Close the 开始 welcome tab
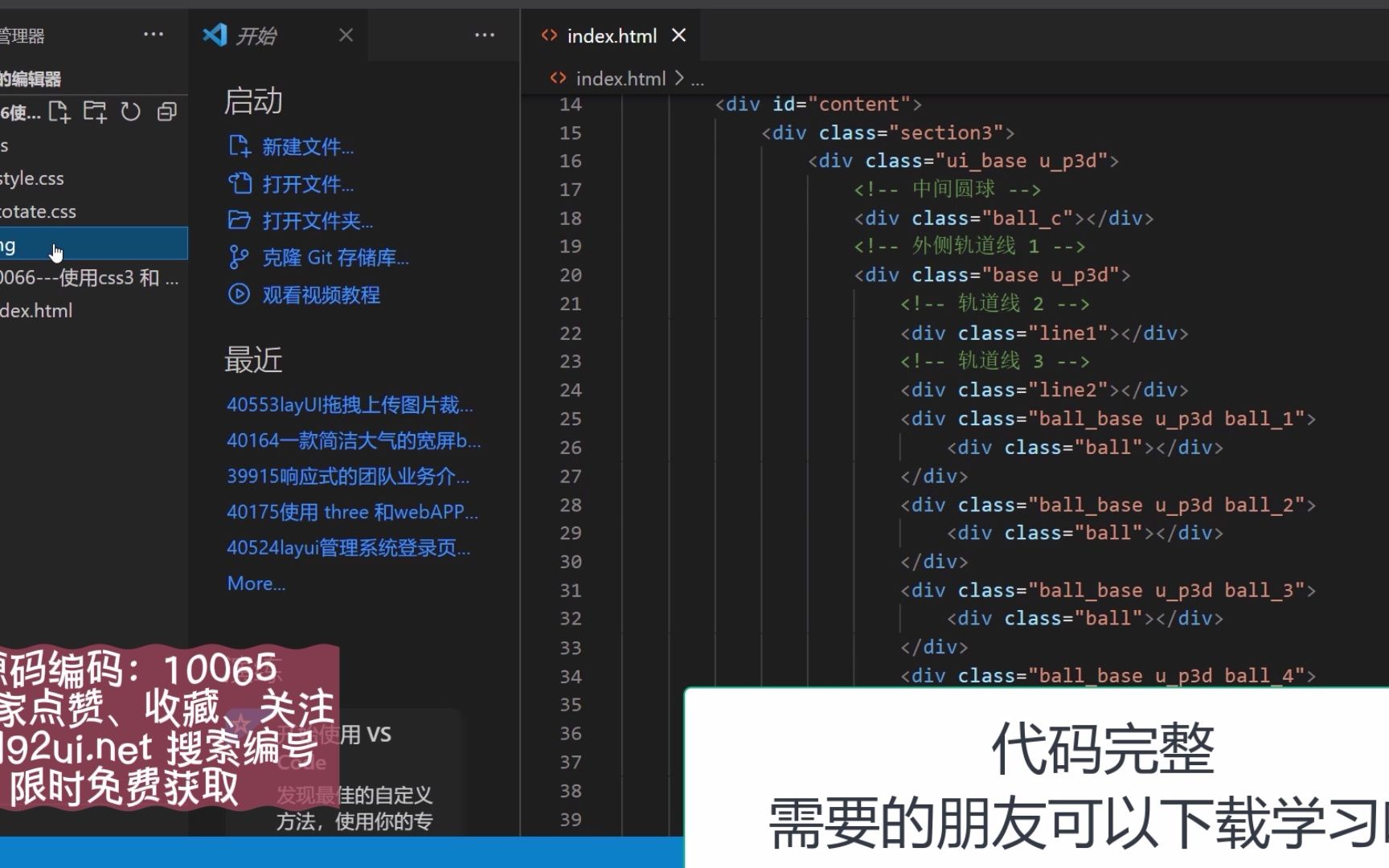 coord(346,35)
